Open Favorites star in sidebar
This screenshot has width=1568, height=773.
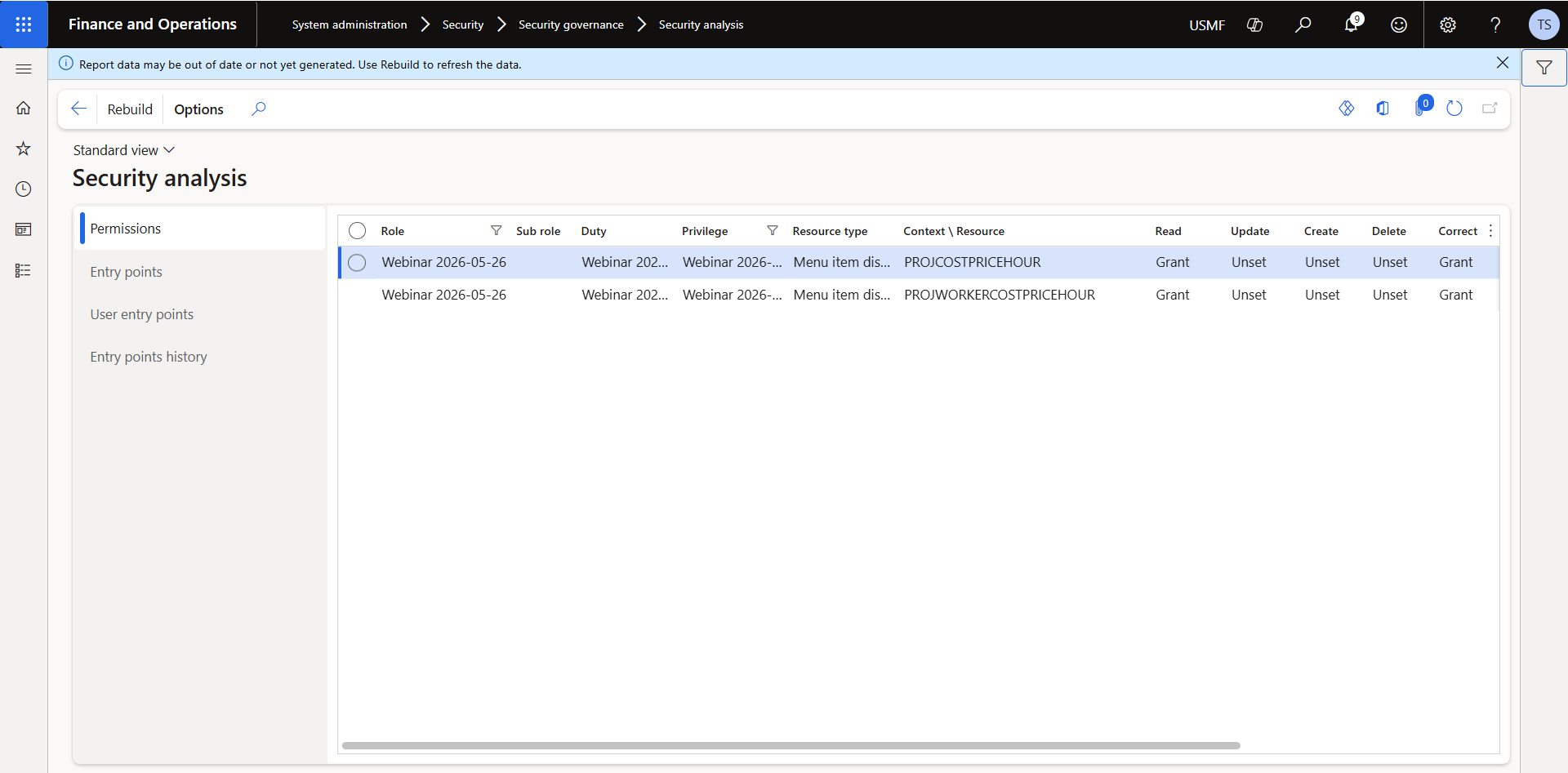coord(24,149)
